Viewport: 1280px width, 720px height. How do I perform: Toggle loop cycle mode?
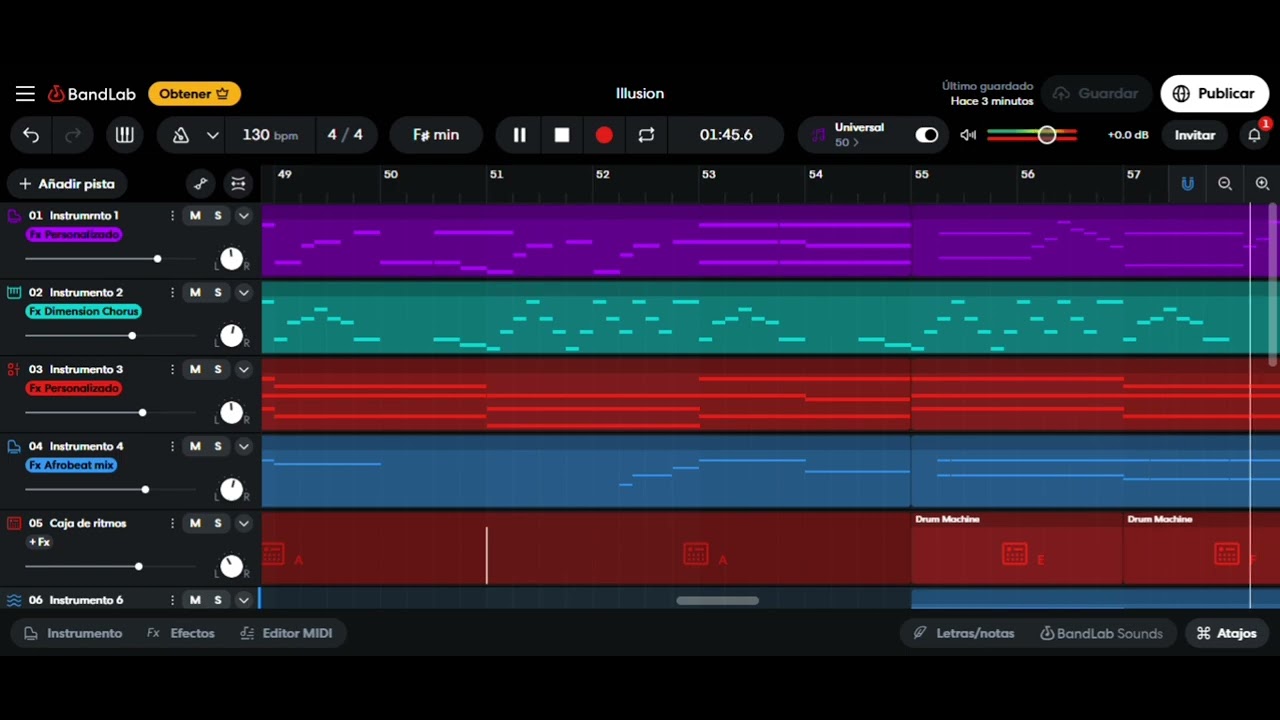pyautogui.click(x=646, y=135)
